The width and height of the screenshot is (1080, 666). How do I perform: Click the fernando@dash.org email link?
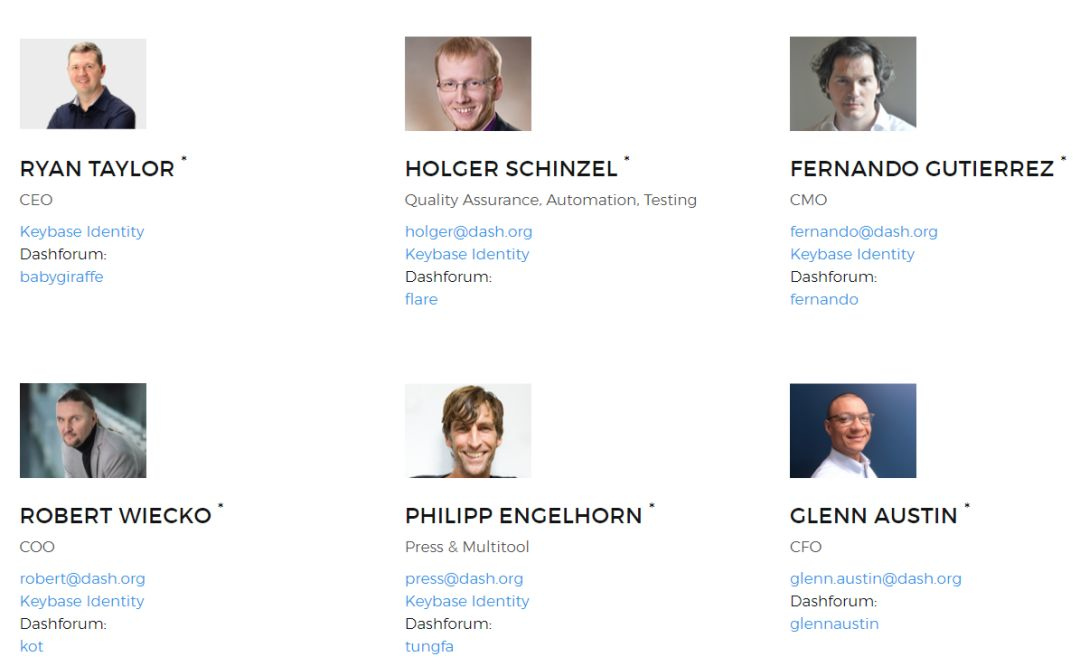pos(864,232)
